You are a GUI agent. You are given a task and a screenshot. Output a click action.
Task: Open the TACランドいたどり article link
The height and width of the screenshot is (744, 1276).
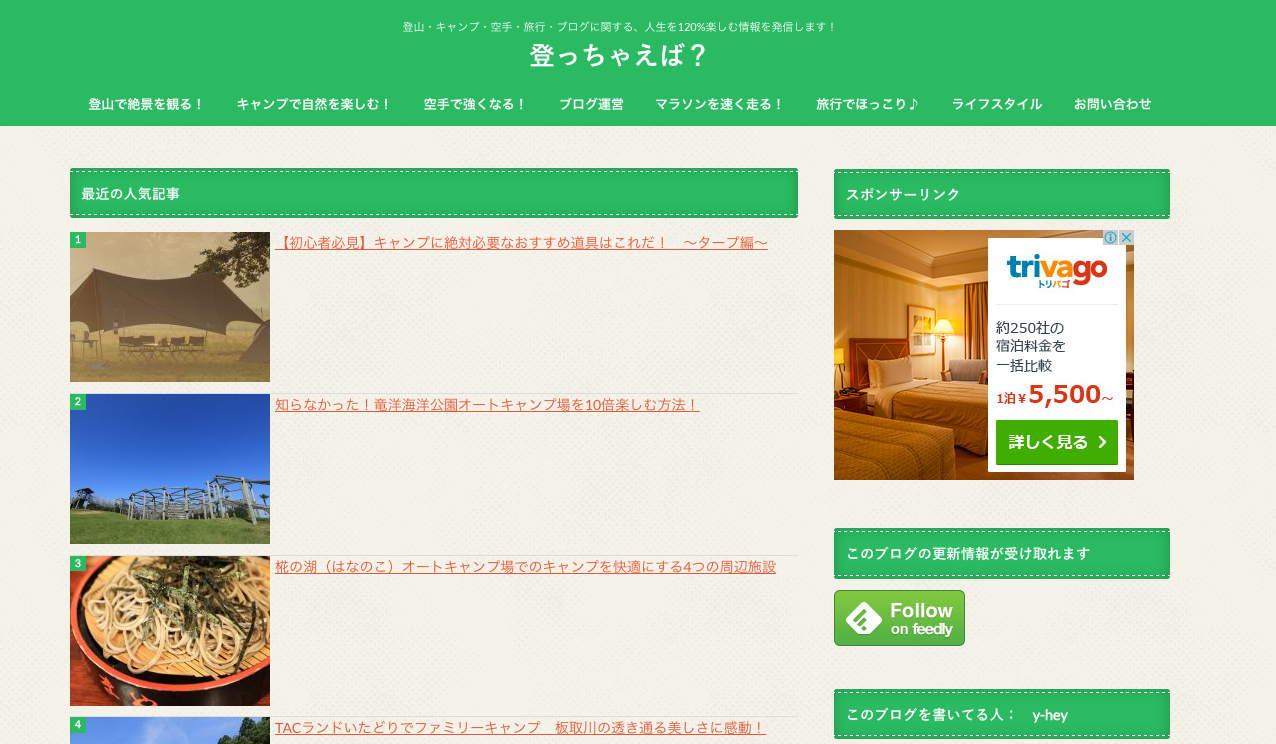point(520,728)
